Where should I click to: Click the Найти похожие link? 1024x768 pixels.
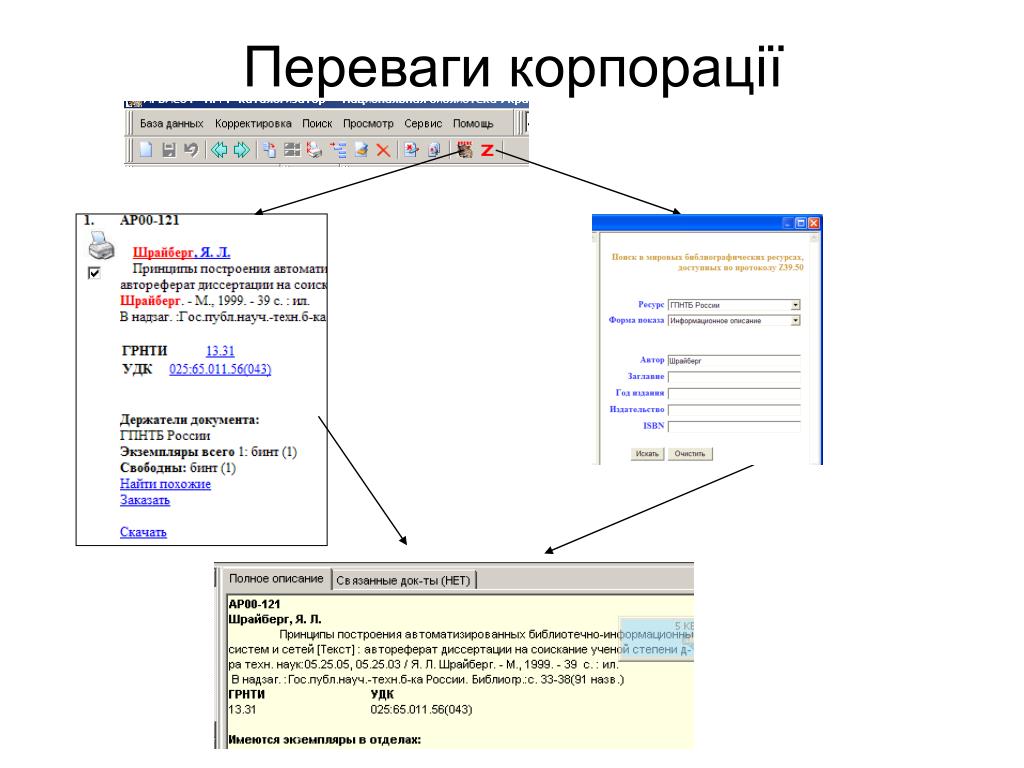(x=165, y=484)
